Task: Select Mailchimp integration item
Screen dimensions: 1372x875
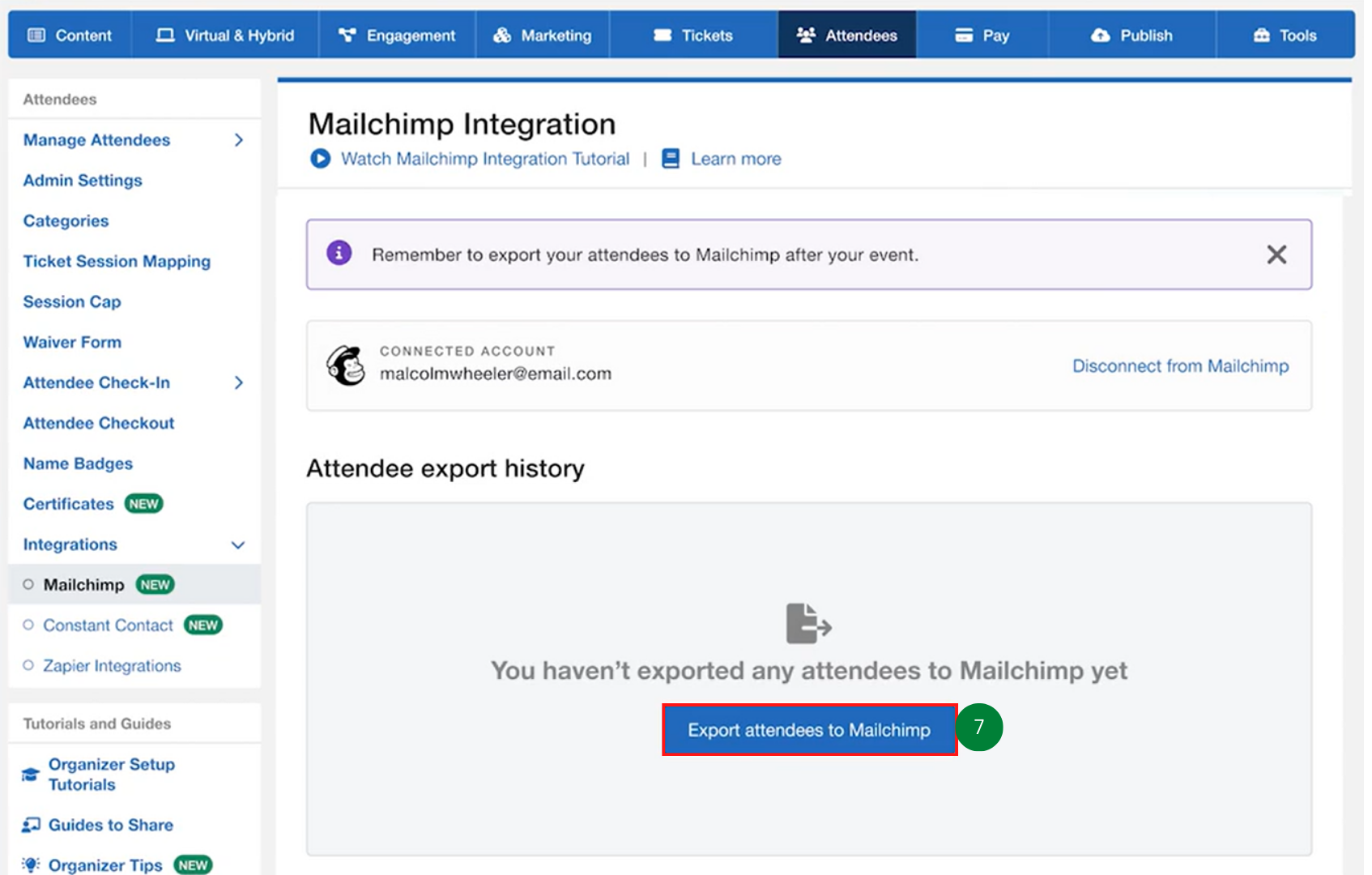Action: pos(83,584)
